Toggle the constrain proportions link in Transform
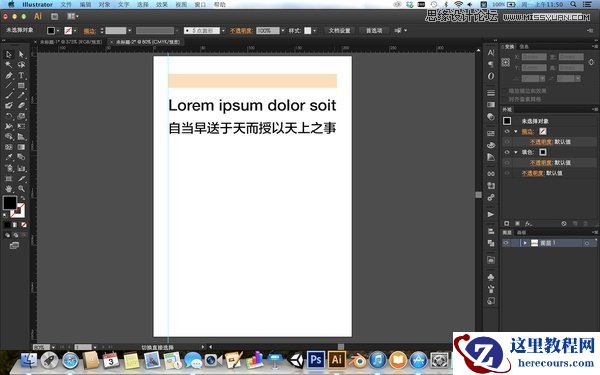This screenshot has width=600, height=375. (591, 62)
